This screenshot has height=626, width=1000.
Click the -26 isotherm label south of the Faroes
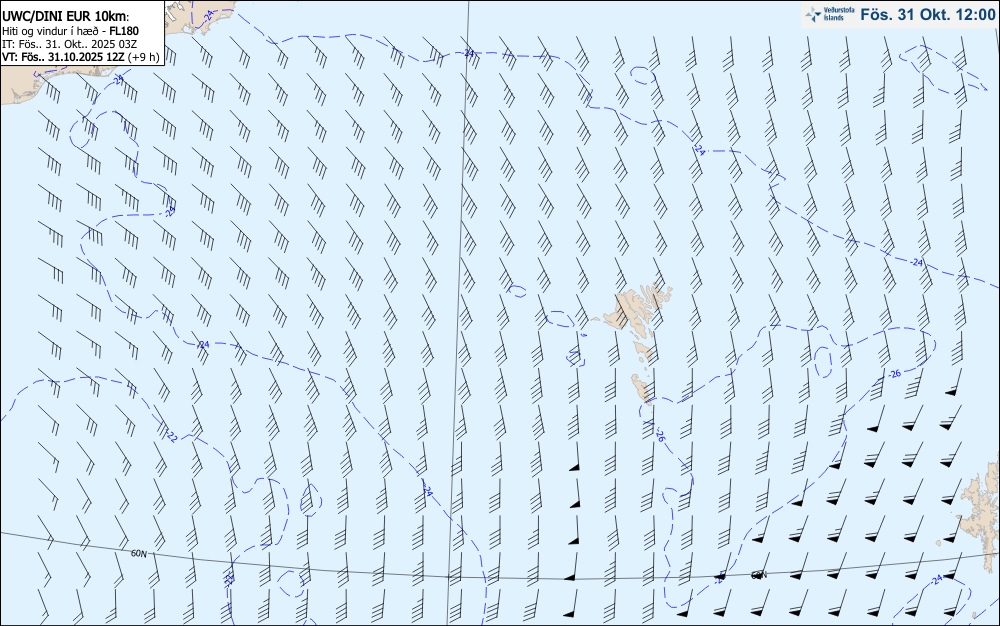659,435
